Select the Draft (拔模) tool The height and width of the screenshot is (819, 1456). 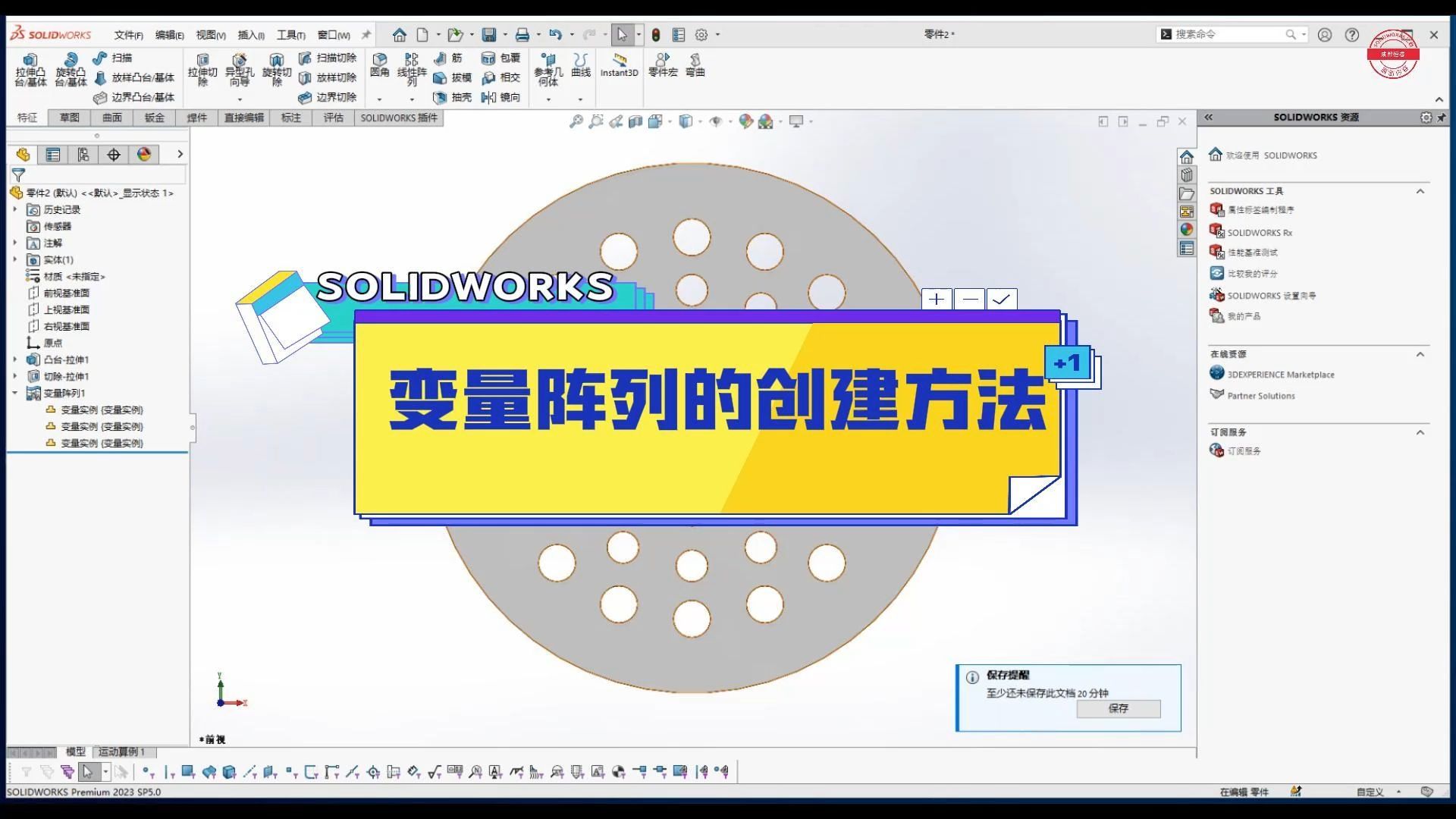(452, 77)
